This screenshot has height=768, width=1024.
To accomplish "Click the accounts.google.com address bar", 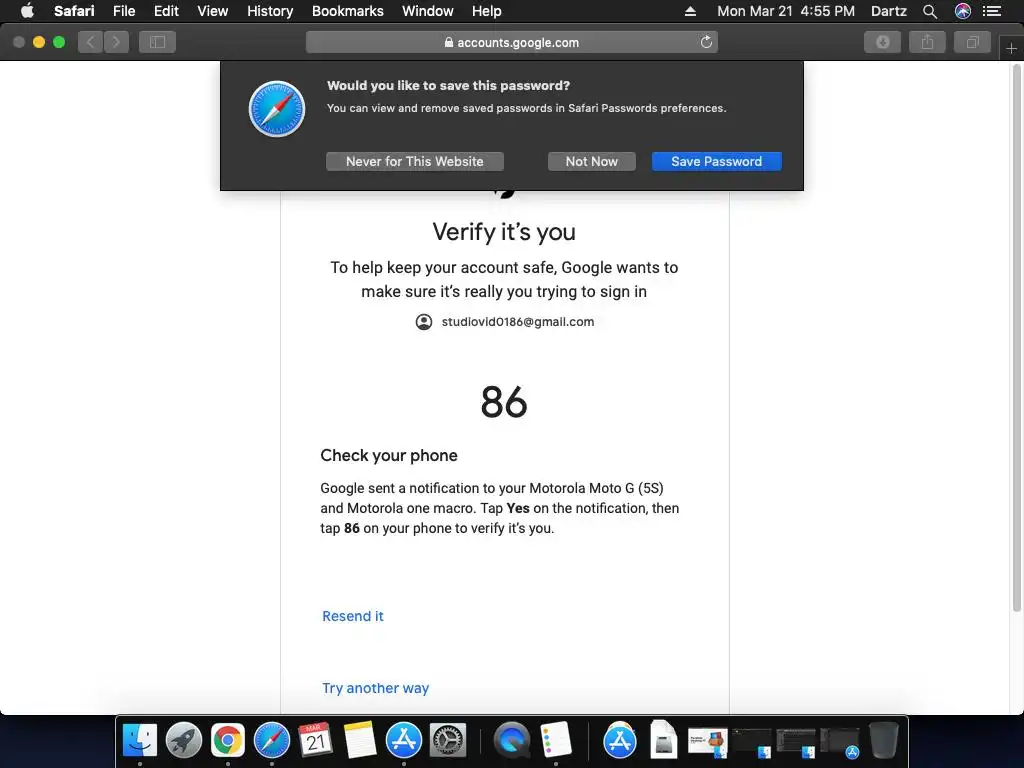I will click(x=511, y=42).
